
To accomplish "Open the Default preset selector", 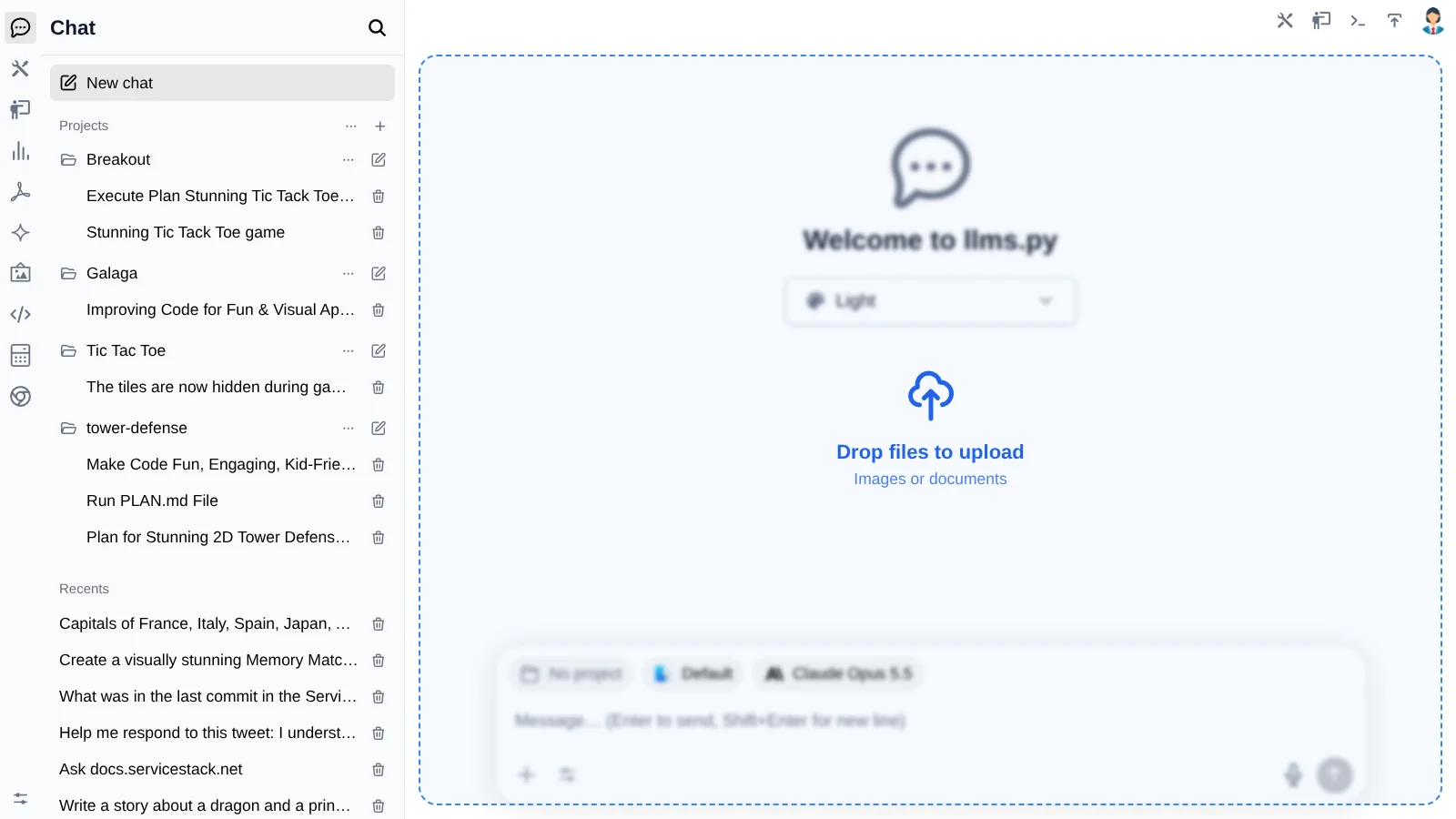I will coord(693,673).
